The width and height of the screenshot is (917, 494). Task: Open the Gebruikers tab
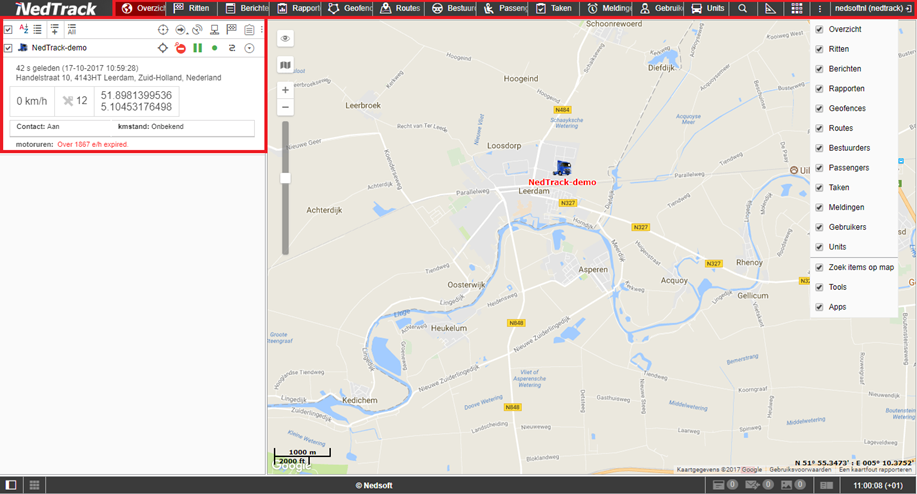[x=659, y=8]
